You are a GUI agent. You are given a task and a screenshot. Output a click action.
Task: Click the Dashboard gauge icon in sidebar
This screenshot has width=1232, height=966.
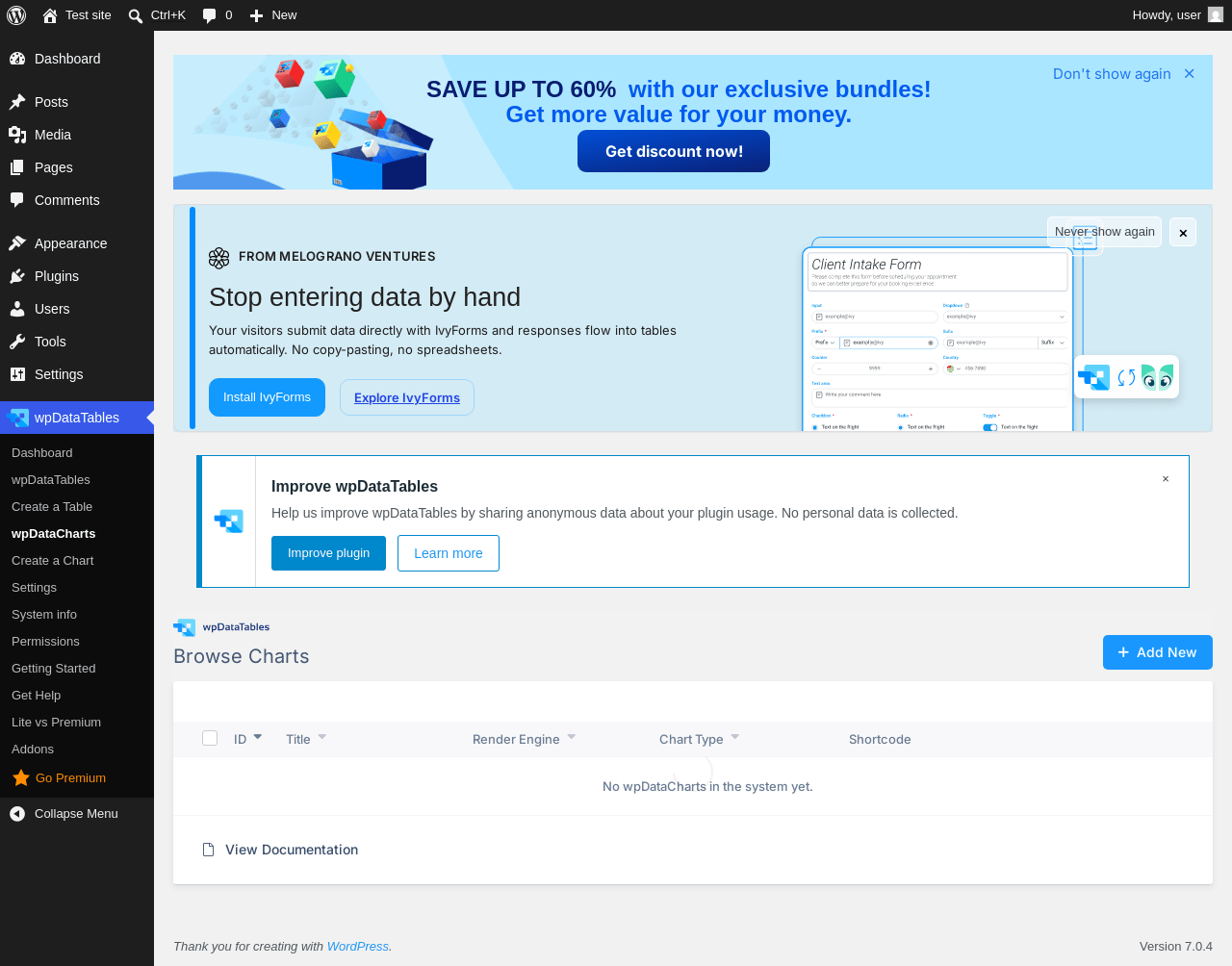pyautogui.click(x=17, y=59)
